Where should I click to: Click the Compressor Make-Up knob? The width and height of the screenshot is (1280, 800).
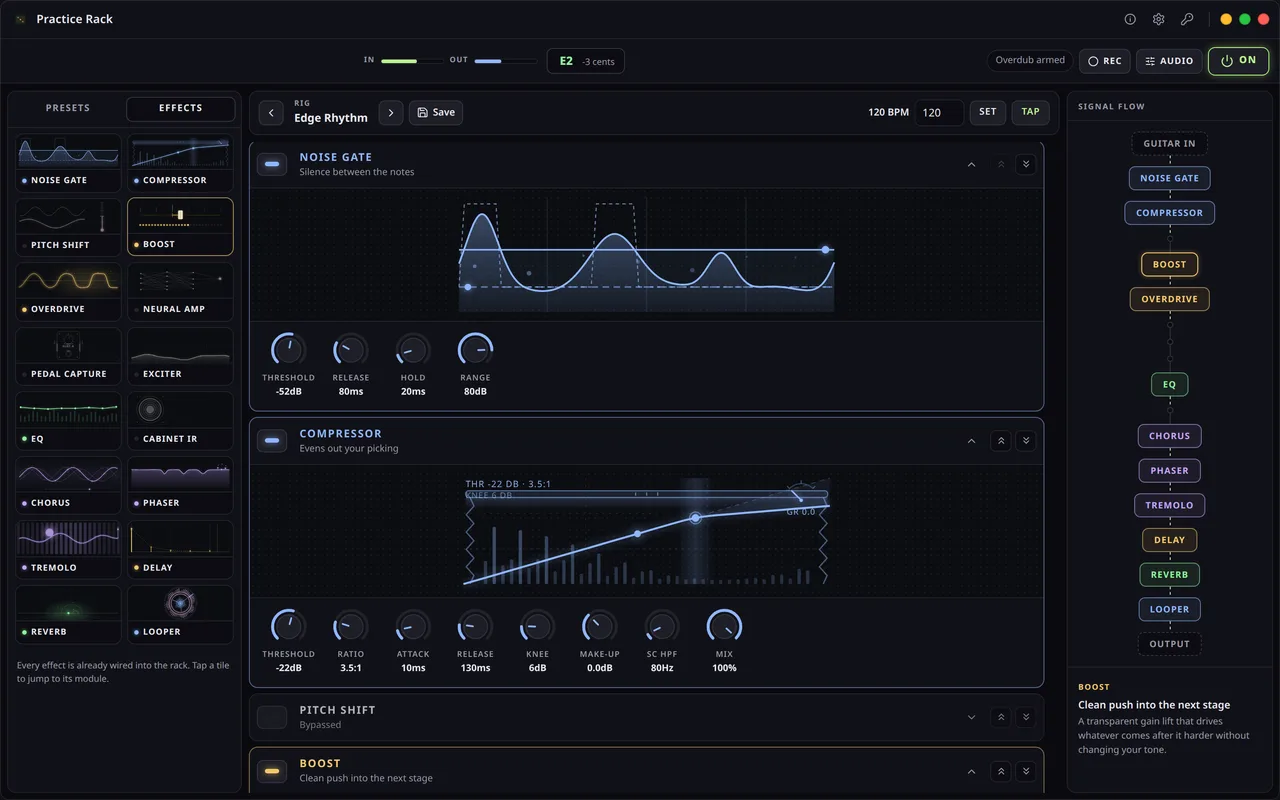(x=600, y=627)
